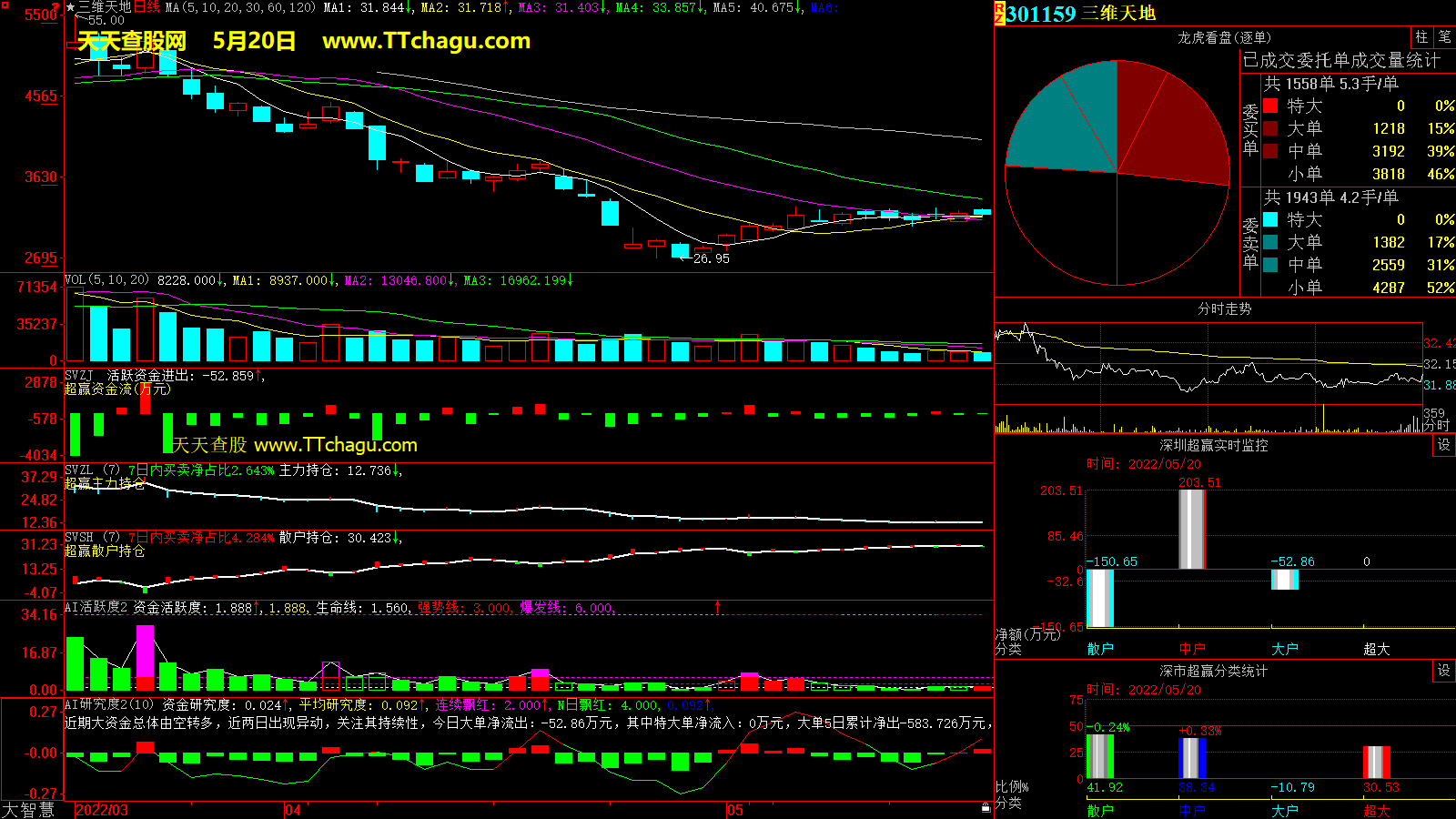Switch order view to 笔 (tick) mode
This screenshot has width=1456, height=819.
[x=1444, y=37]
